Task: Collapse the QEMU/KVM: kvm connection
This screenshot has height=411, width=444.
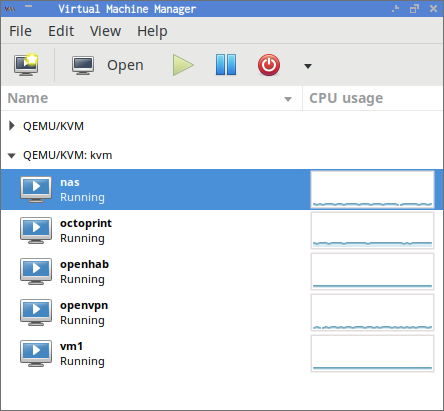Action: (12, 156)
